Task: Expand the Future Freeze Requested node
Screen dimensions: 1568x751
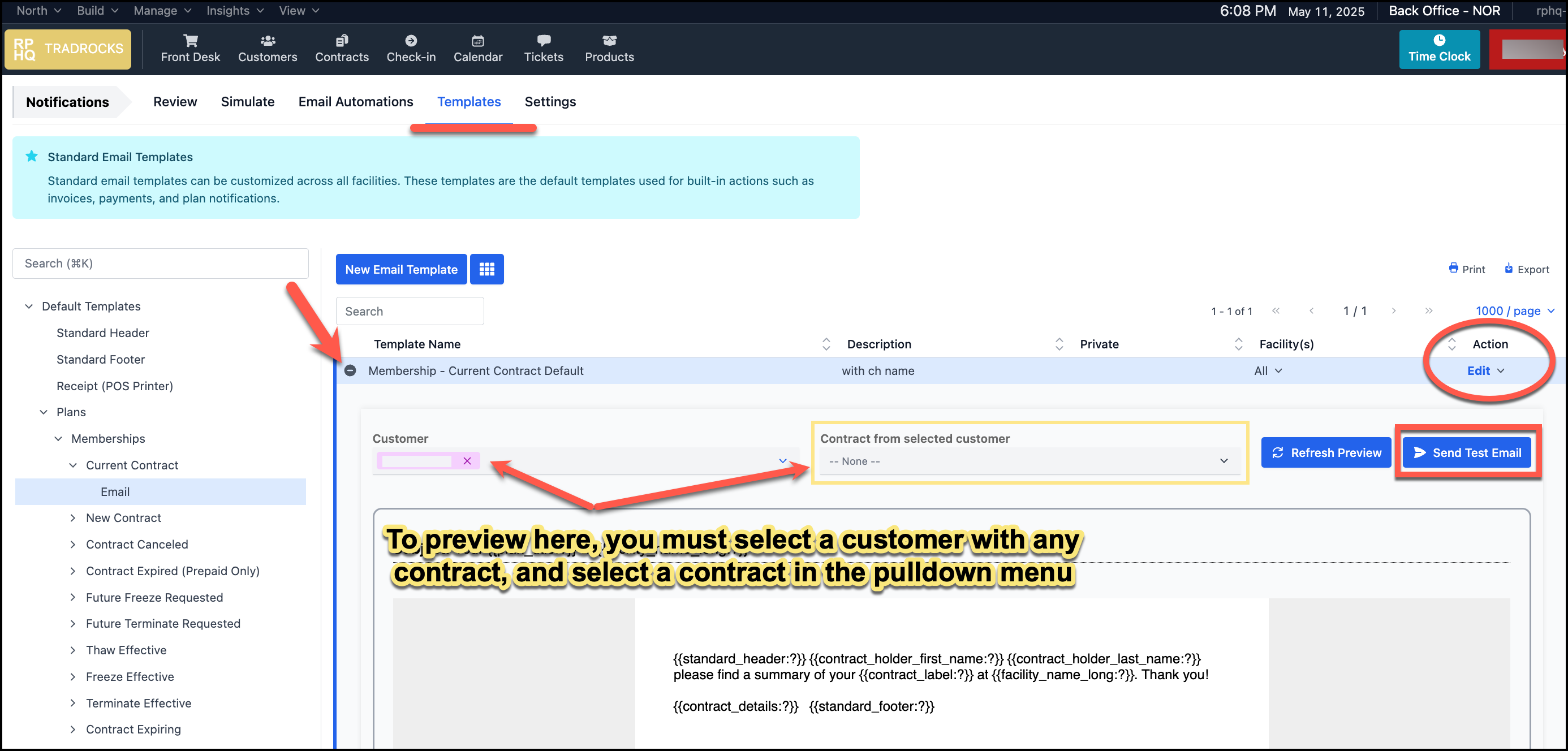Action: click(x=73, y=597)
